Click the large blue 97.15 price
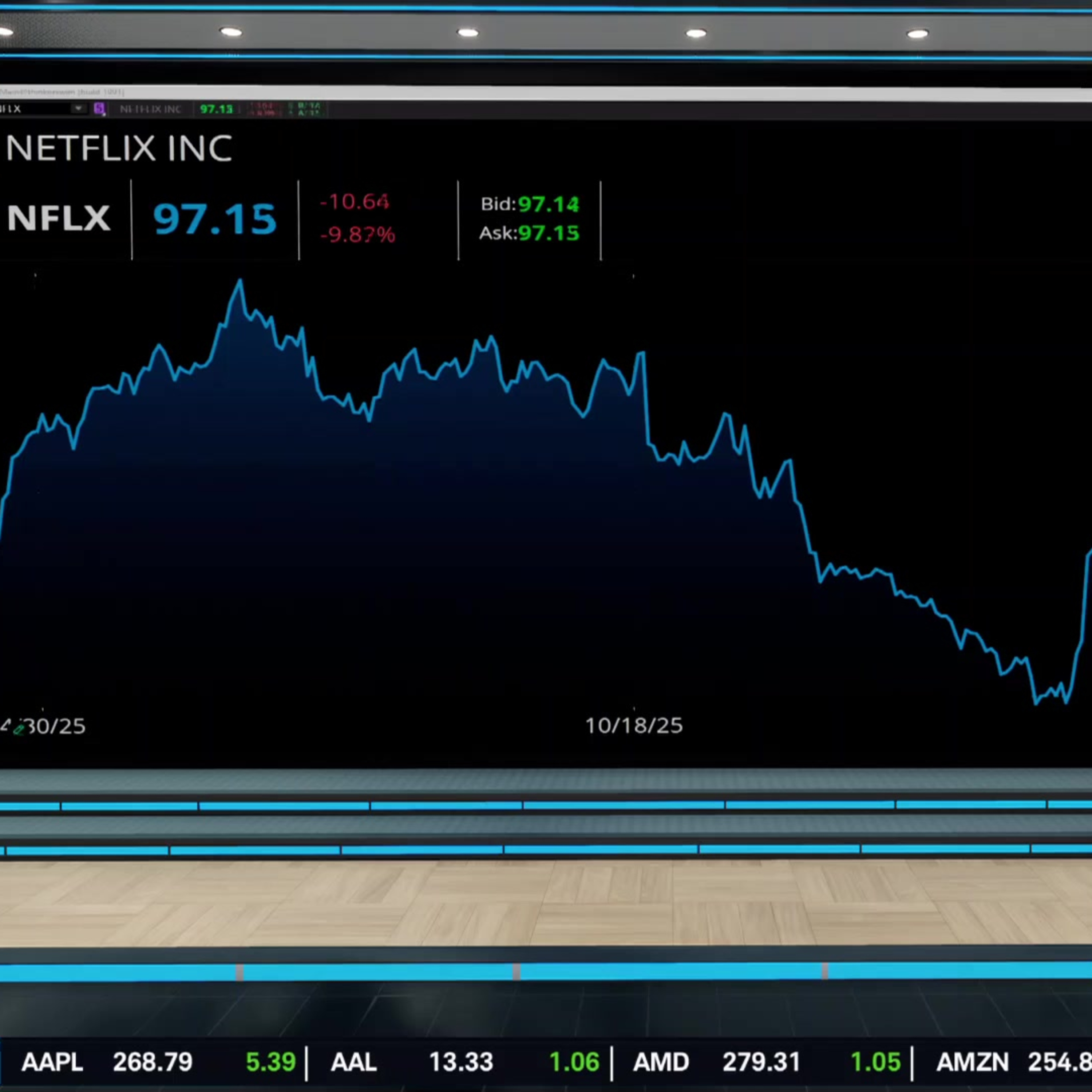The image size is (1092, 1092). (x=215, y=219)
